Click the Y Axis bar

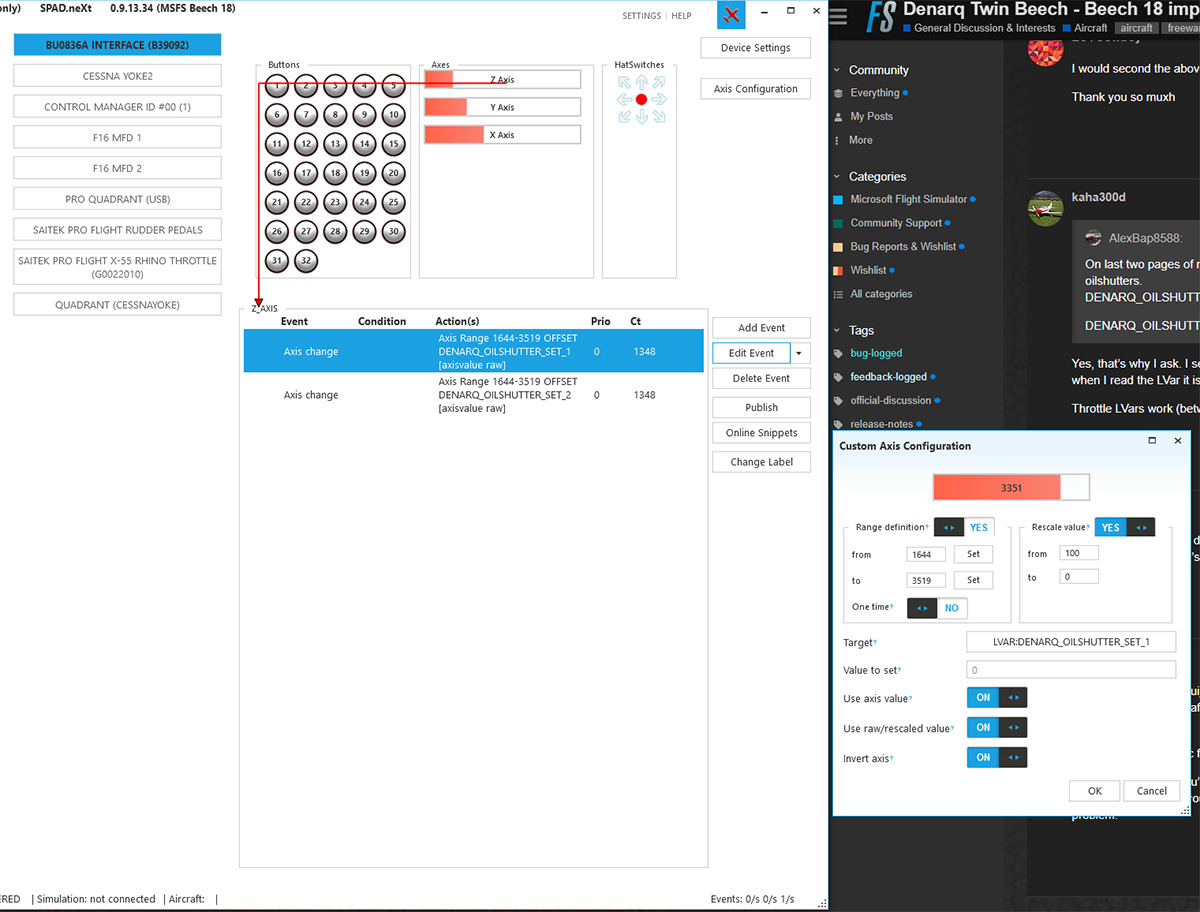502,107
